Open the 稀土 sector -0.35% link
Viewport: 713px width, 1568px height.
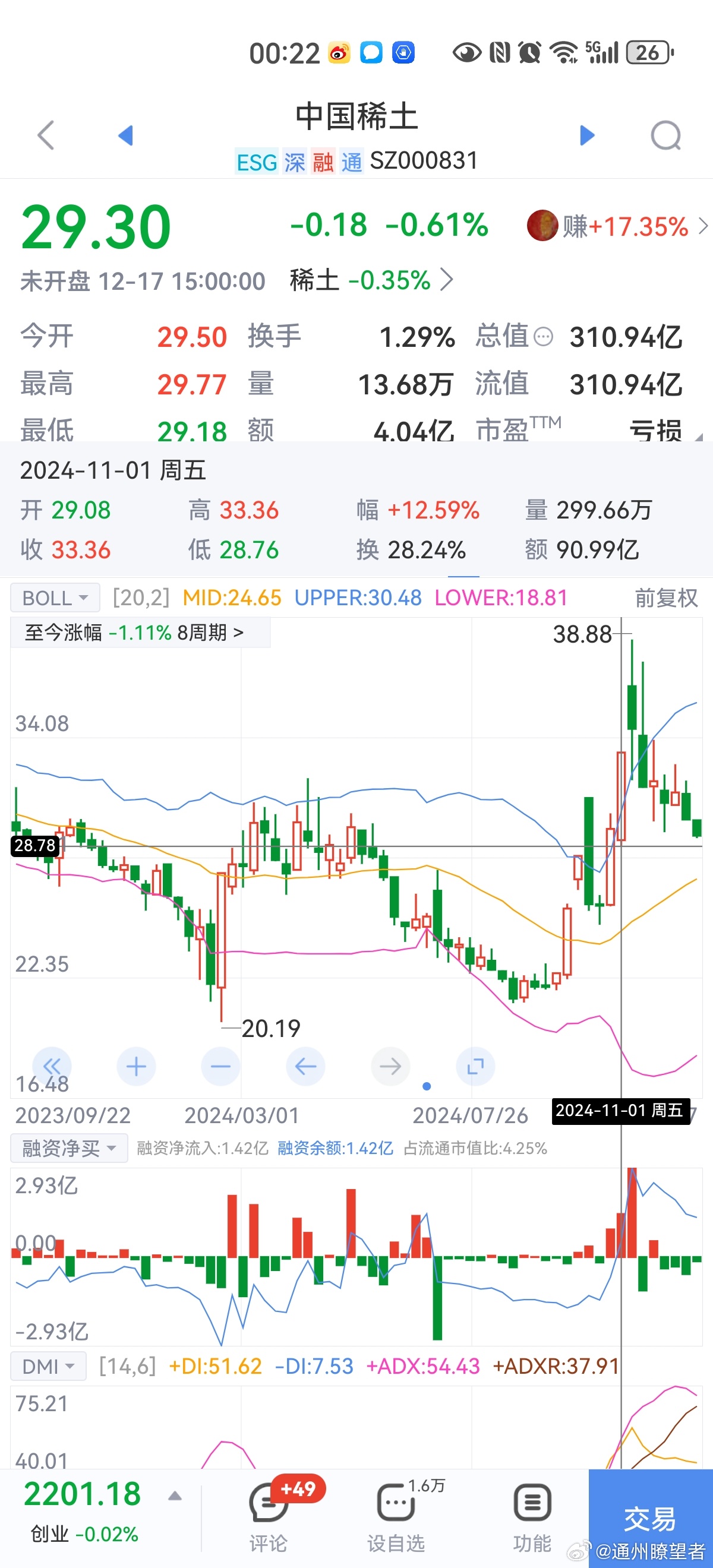pyautogui.click(x=371, y=280)
